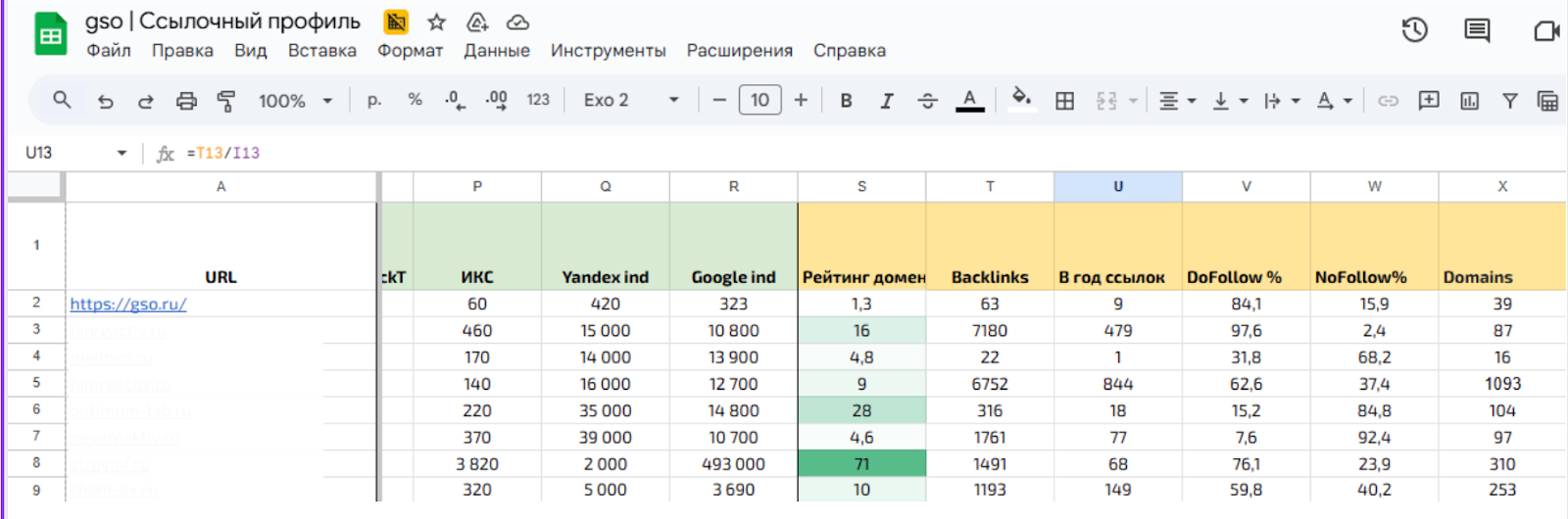Select the dark green cell 71

tap(861, 463)
